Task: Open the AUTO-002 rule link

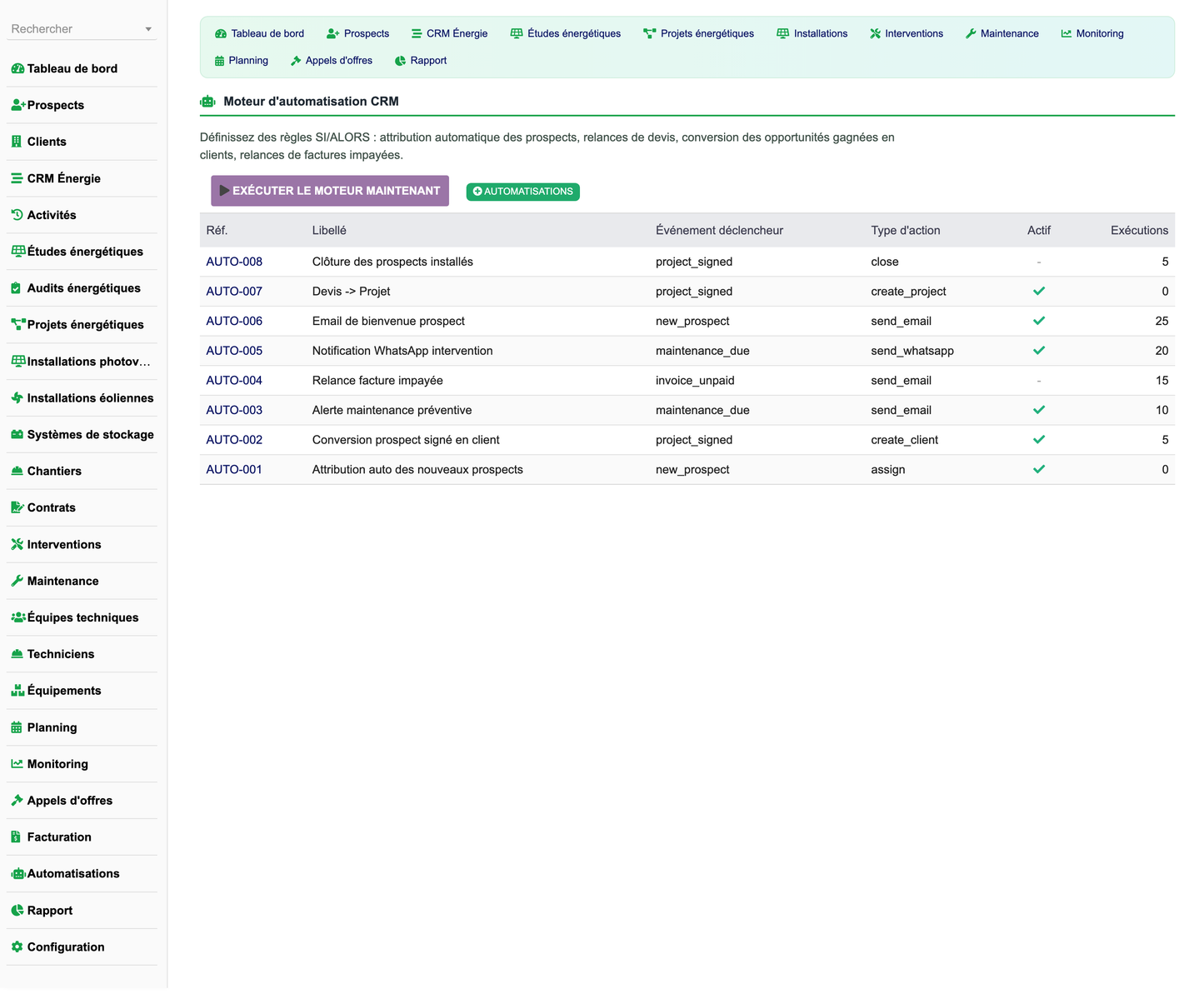Action: coord(234,440)
